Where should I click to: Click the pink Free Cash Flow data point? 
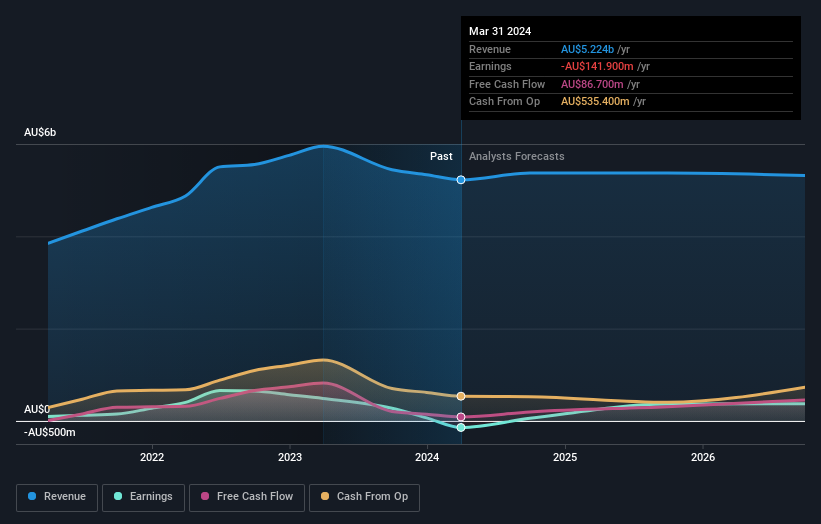pyautogui.click(x=461, y=417)
